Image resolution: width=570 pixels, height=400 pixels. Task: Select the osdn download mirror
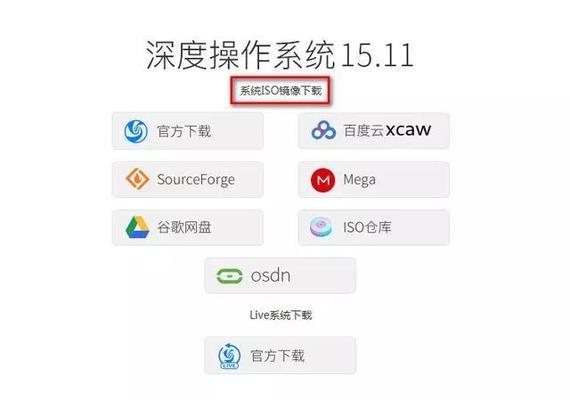pyautogui.click(x=280, y=276)
